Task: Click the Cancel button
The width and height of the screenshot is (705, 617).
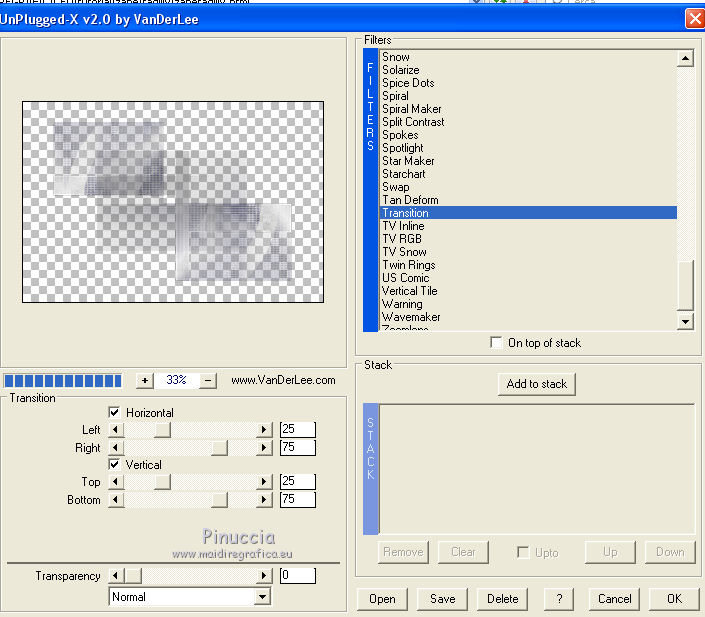Action: (x=614, y=599)
